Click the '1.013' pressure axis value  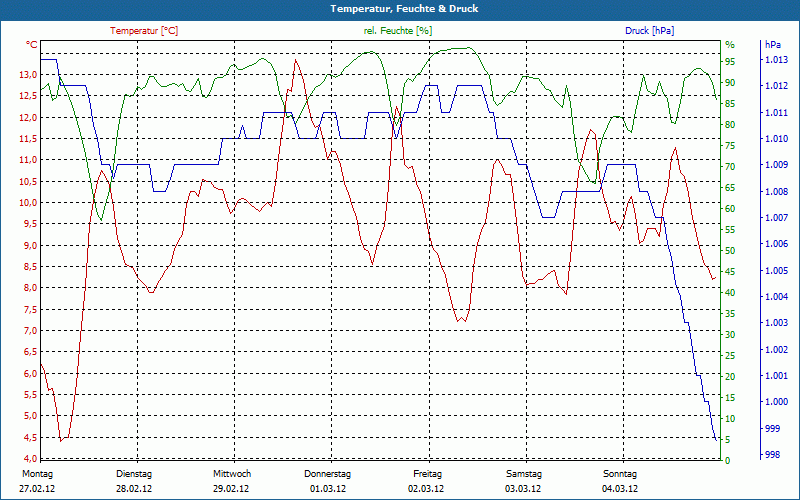click(776, 60)
